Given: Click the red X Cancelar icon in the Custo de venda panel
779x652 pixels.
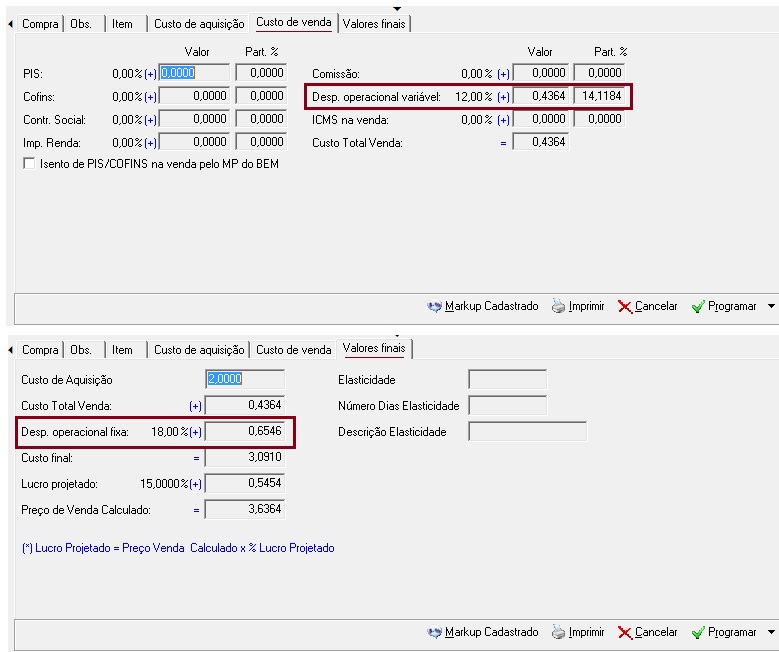Looking at the screenshot, I should [624, 306].
